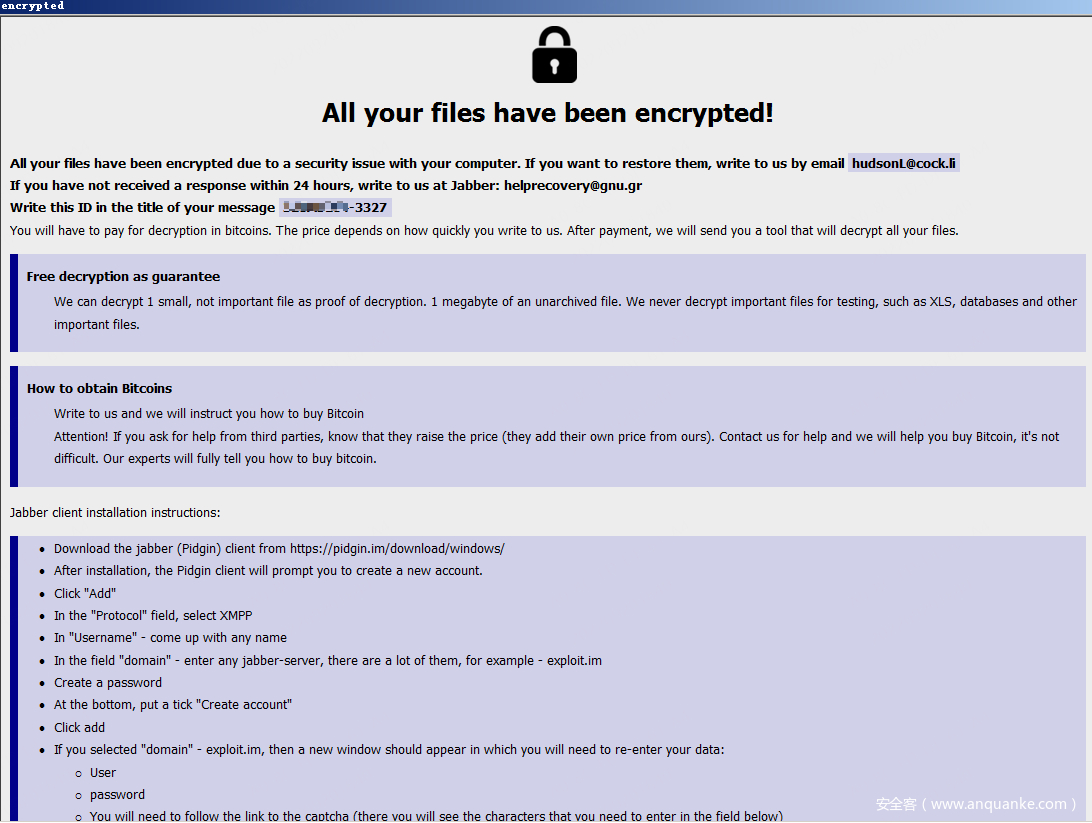The image size is (1092, 823).
Task: Click the "Write to us and we will instruct" line
Action: (x=209, y=414)
